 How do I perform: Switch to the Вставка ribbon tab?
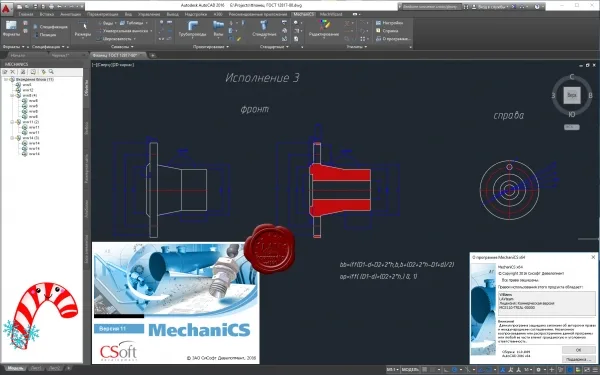tap(47, 14)
